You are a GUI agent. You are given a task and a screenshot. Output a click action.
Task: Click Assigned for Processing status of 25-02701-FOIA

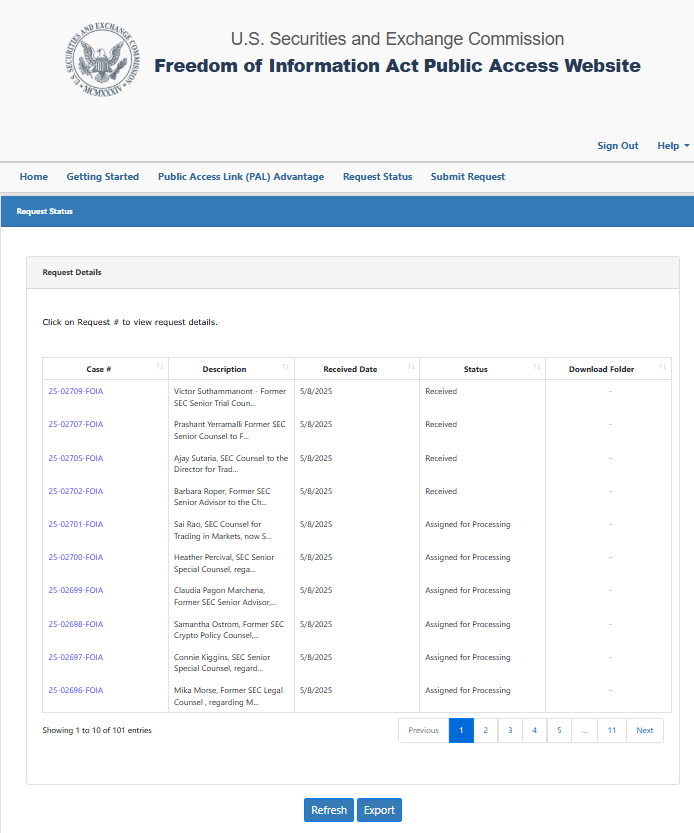[468, 524]
